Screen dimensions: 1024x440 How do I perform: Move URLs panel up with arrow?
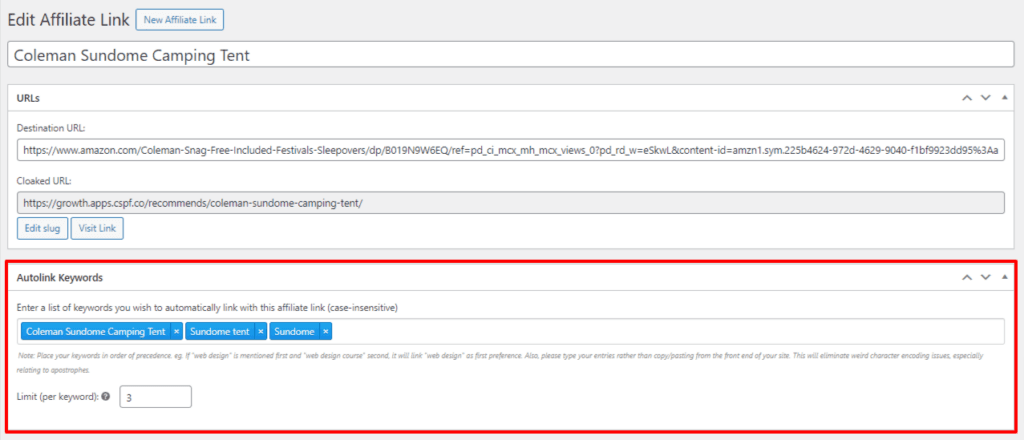click(967, 97)
